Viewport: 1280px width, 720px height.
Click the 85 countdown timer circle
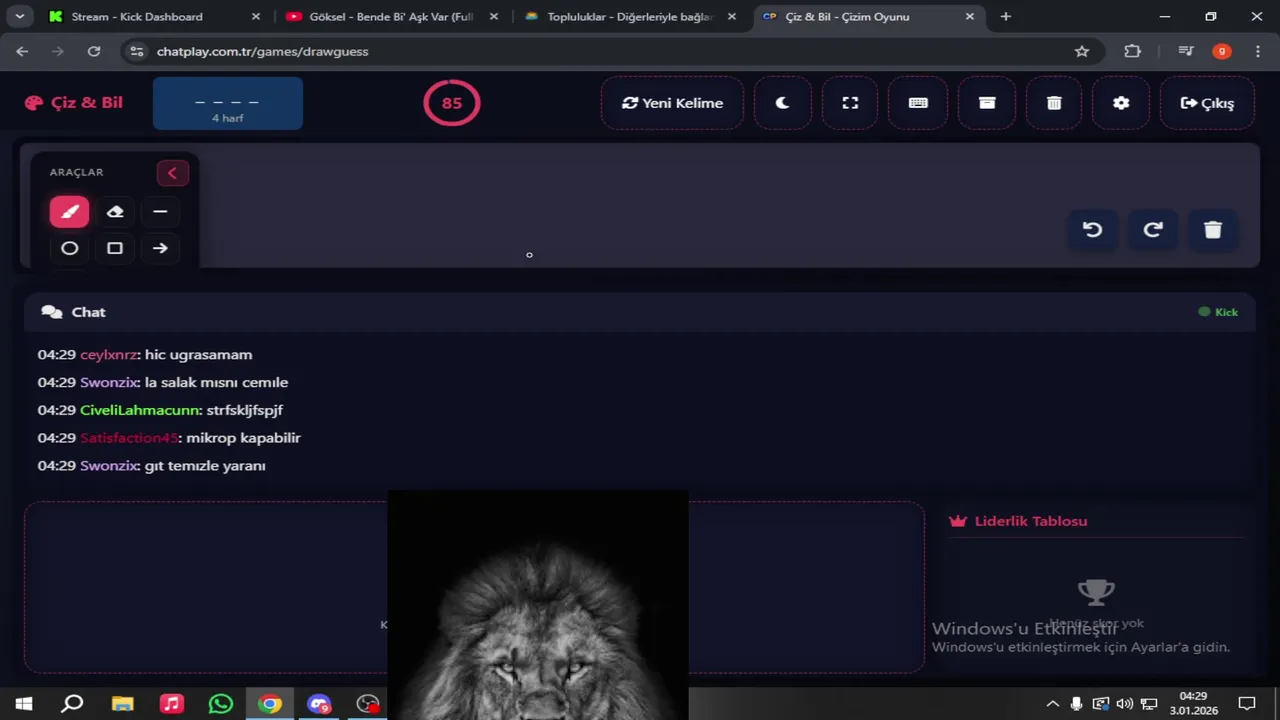tap(452, 103)
